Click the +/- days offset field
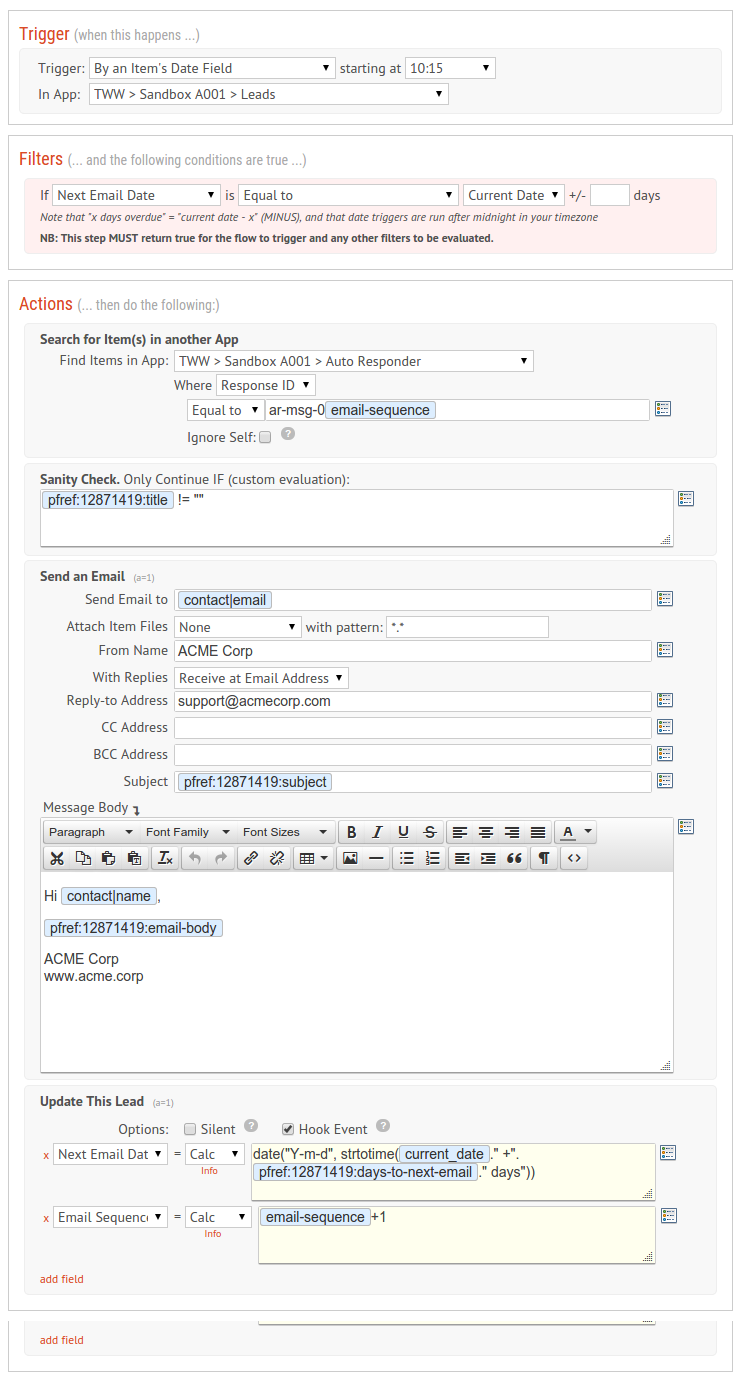This screenshot has width=741, height=1382. [x=610, y=195]
